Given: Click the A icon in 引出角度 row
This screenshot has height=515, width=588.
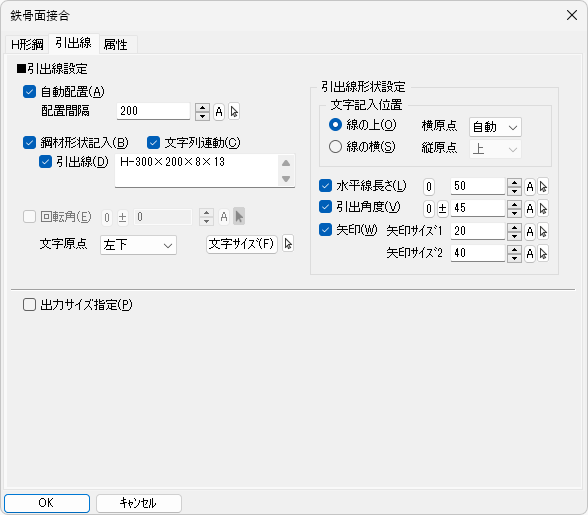Looking at the screenshot, I should click(530, 209).
